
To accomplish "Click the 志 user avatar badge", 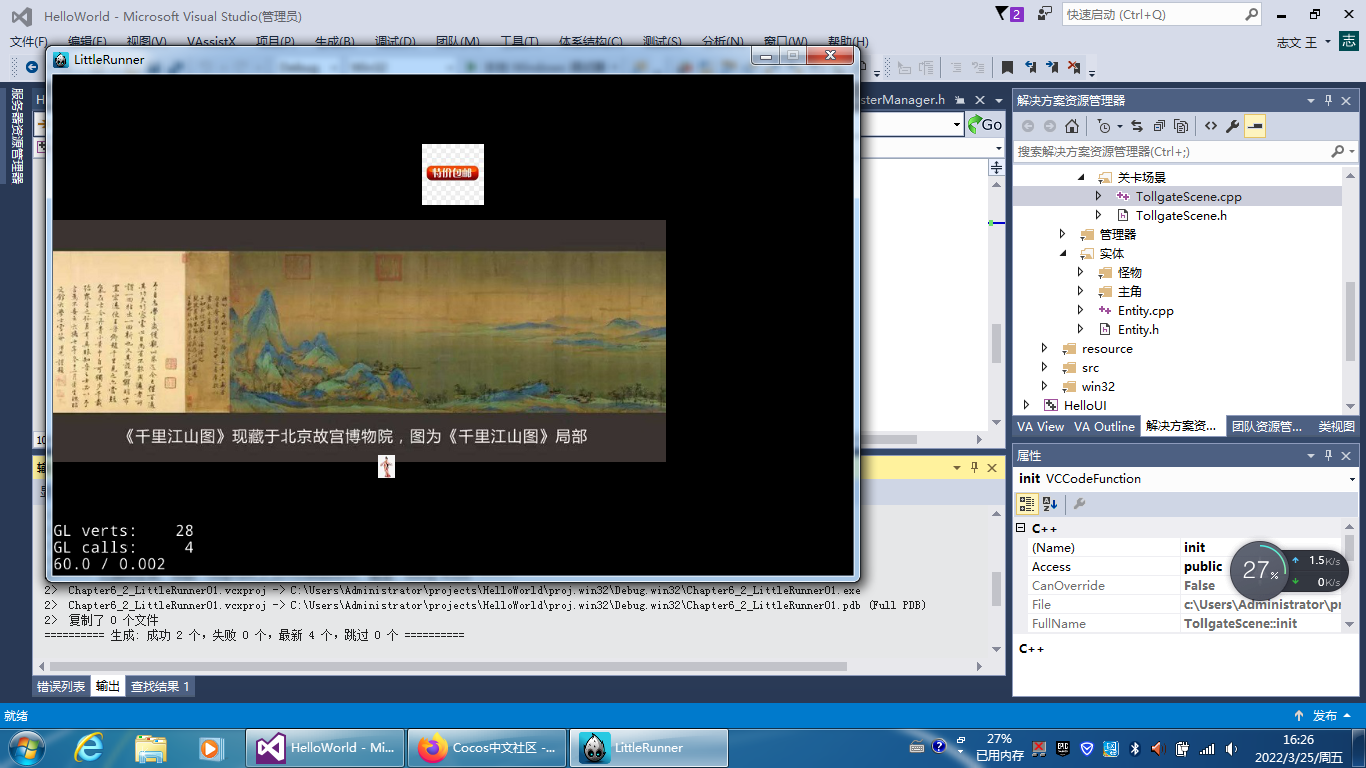I will click(x=1349, y=41).
